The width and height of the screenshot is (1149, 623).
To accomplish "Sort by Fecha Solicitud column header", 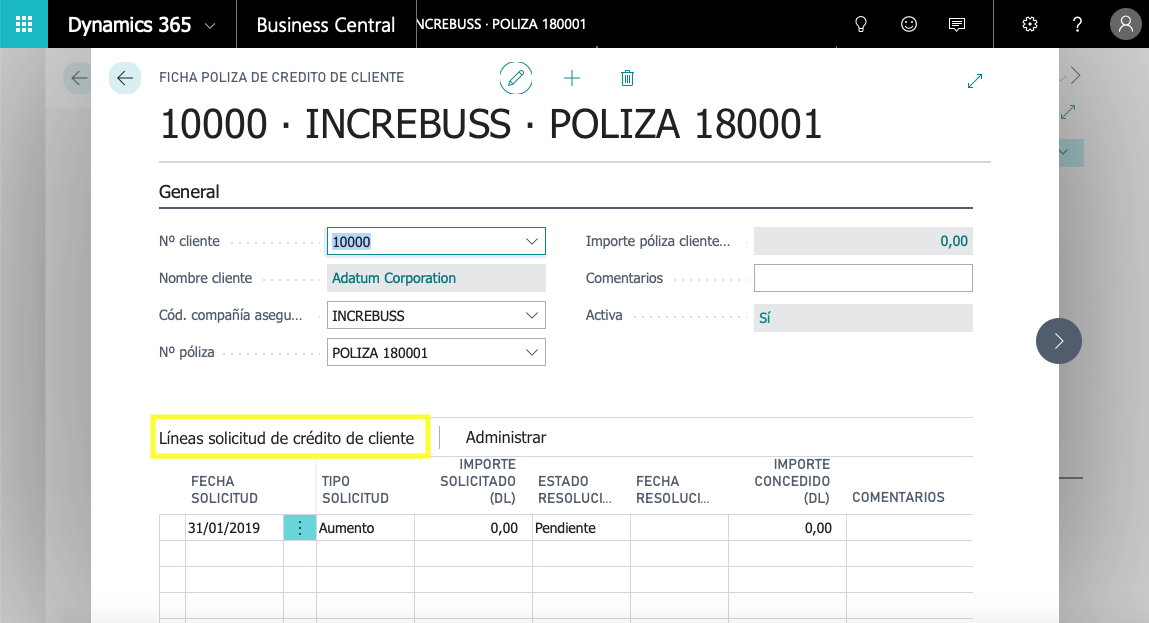I will point(224,490).
